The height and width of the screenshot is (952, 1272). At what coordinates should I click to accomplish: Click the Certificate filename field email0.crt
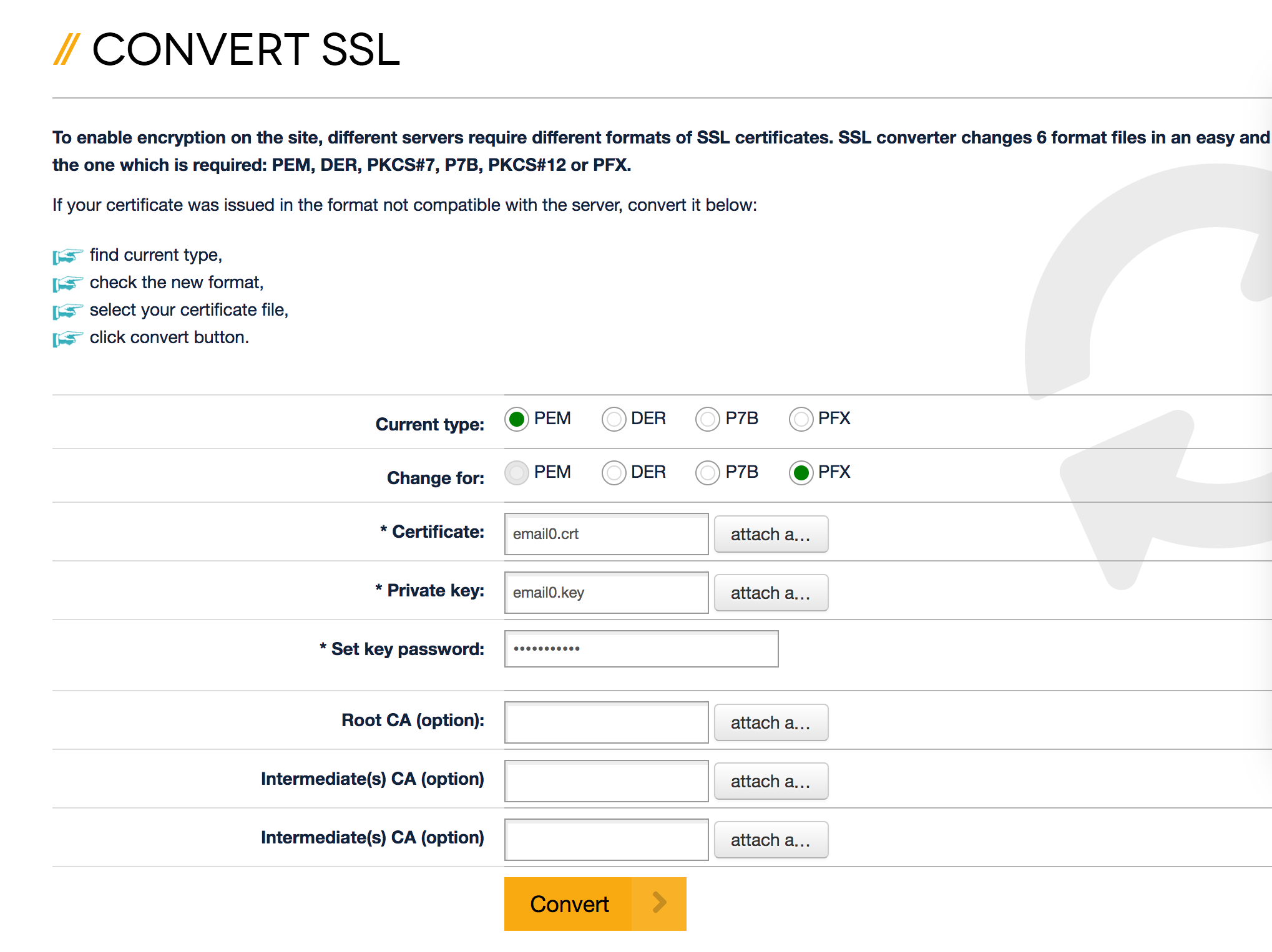point(606,534)
